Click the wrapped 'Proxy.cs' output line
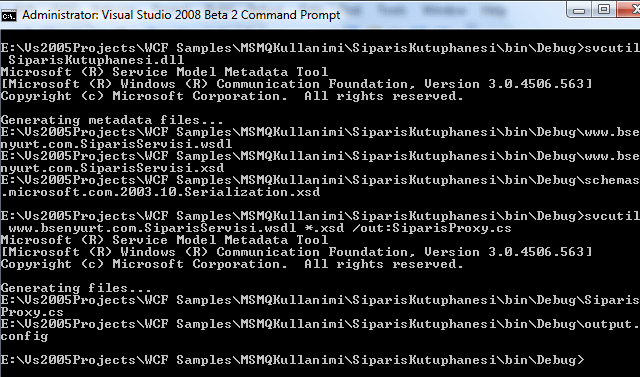The height and width of the screenshot is (377, 640). tap(32, 313)
